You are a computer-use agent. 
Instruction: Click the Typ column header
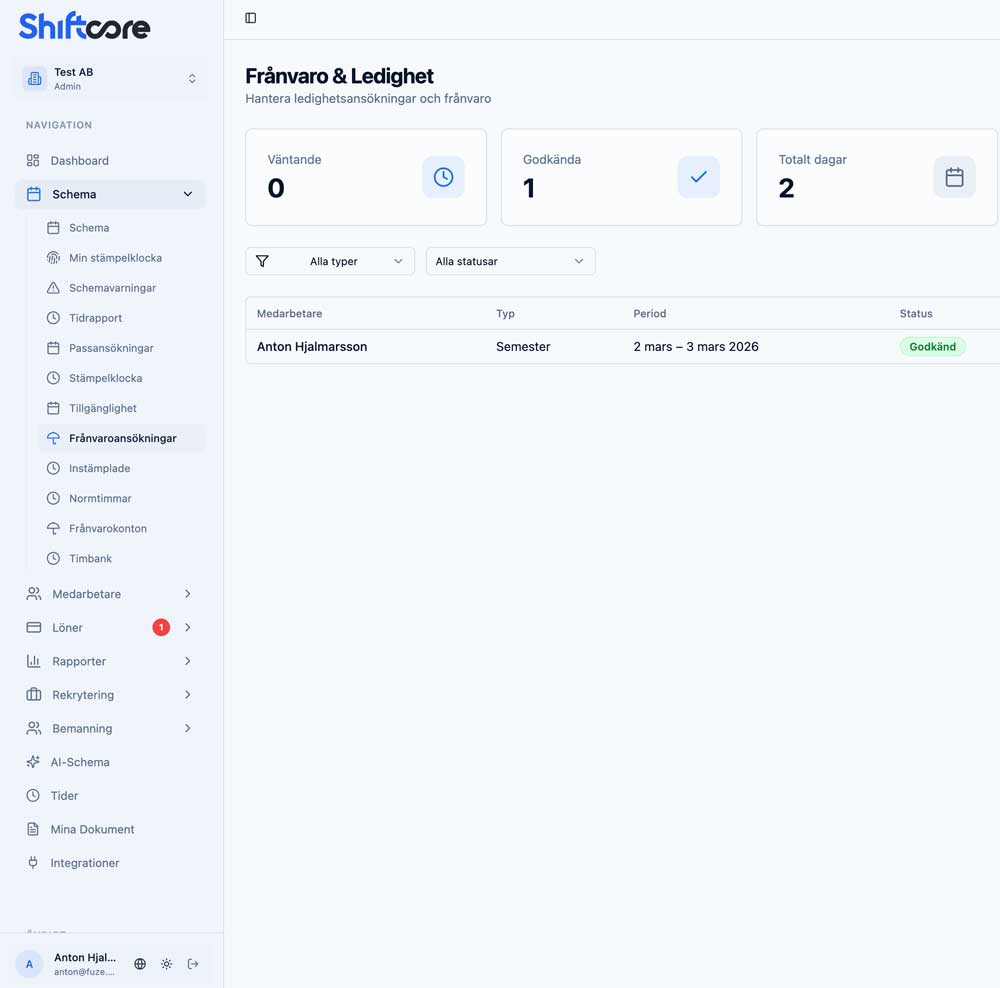(505, 314)
